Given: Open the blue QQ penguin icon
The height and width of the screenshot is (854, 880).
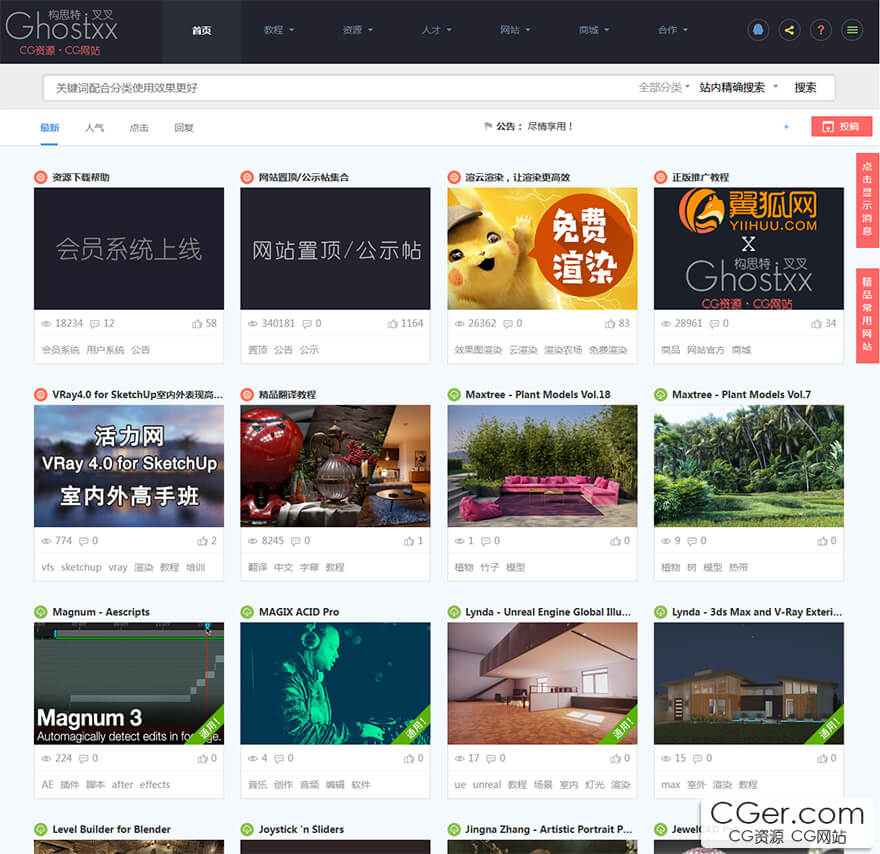Looking at the screenshot, I should pos(758,30).
